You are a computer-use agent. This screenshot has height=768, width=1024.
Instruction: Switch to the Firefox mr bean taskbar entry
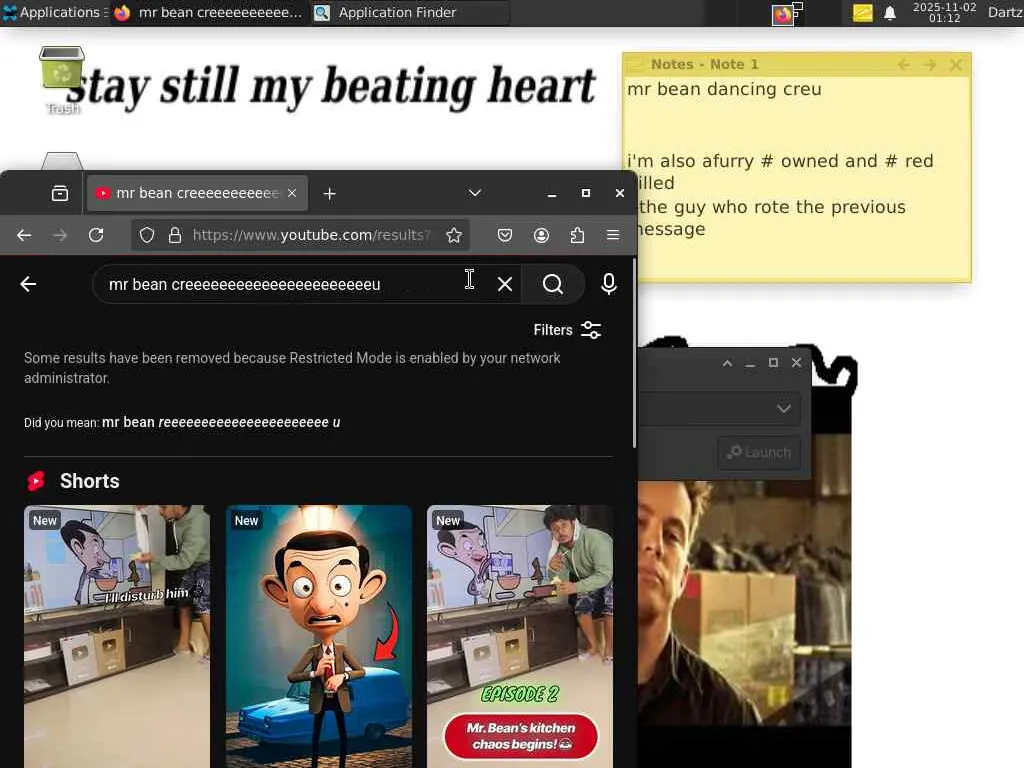(x=208, y=12)
